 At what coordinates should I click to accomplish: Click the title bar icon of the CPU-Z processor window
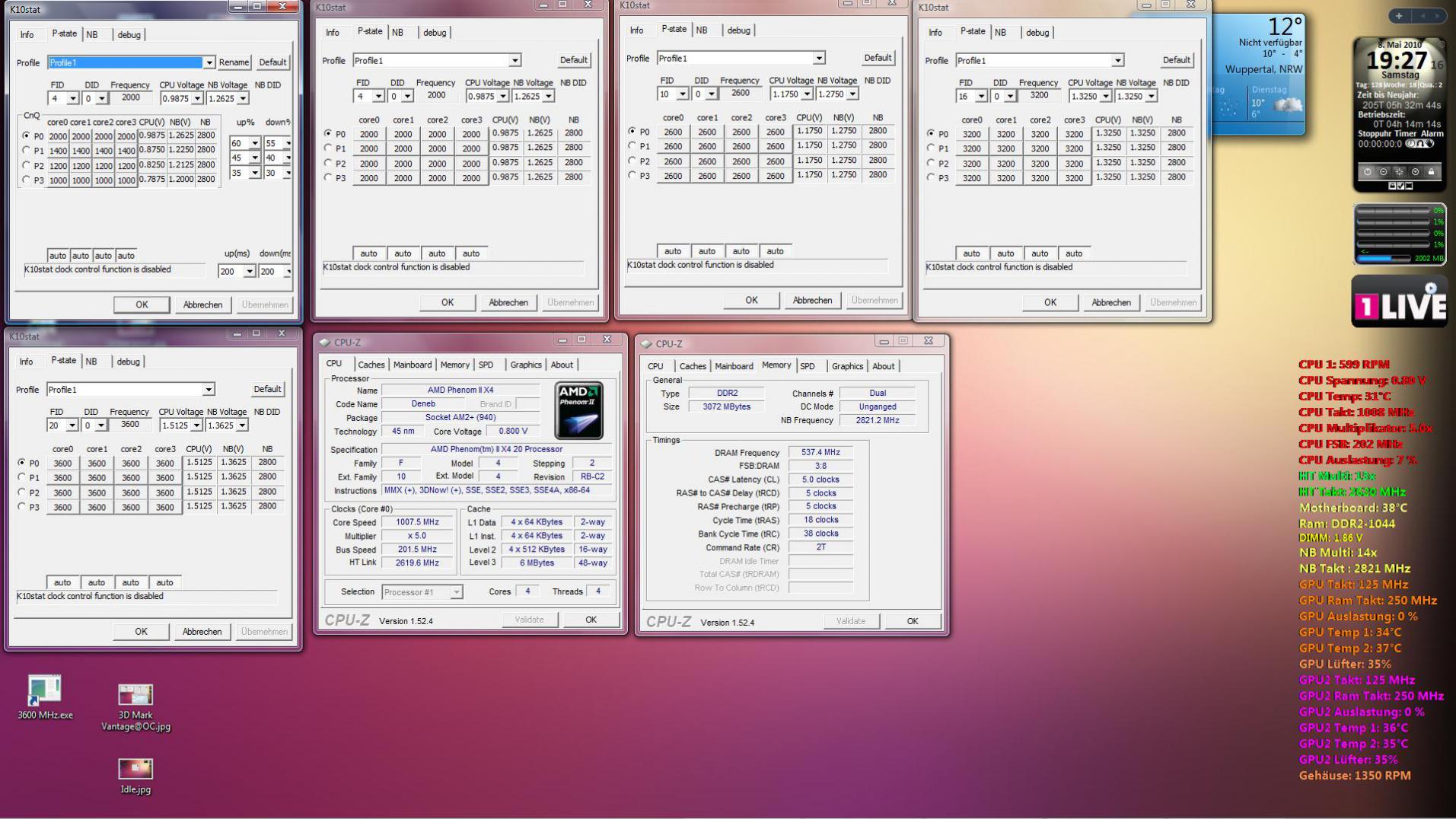325,343
